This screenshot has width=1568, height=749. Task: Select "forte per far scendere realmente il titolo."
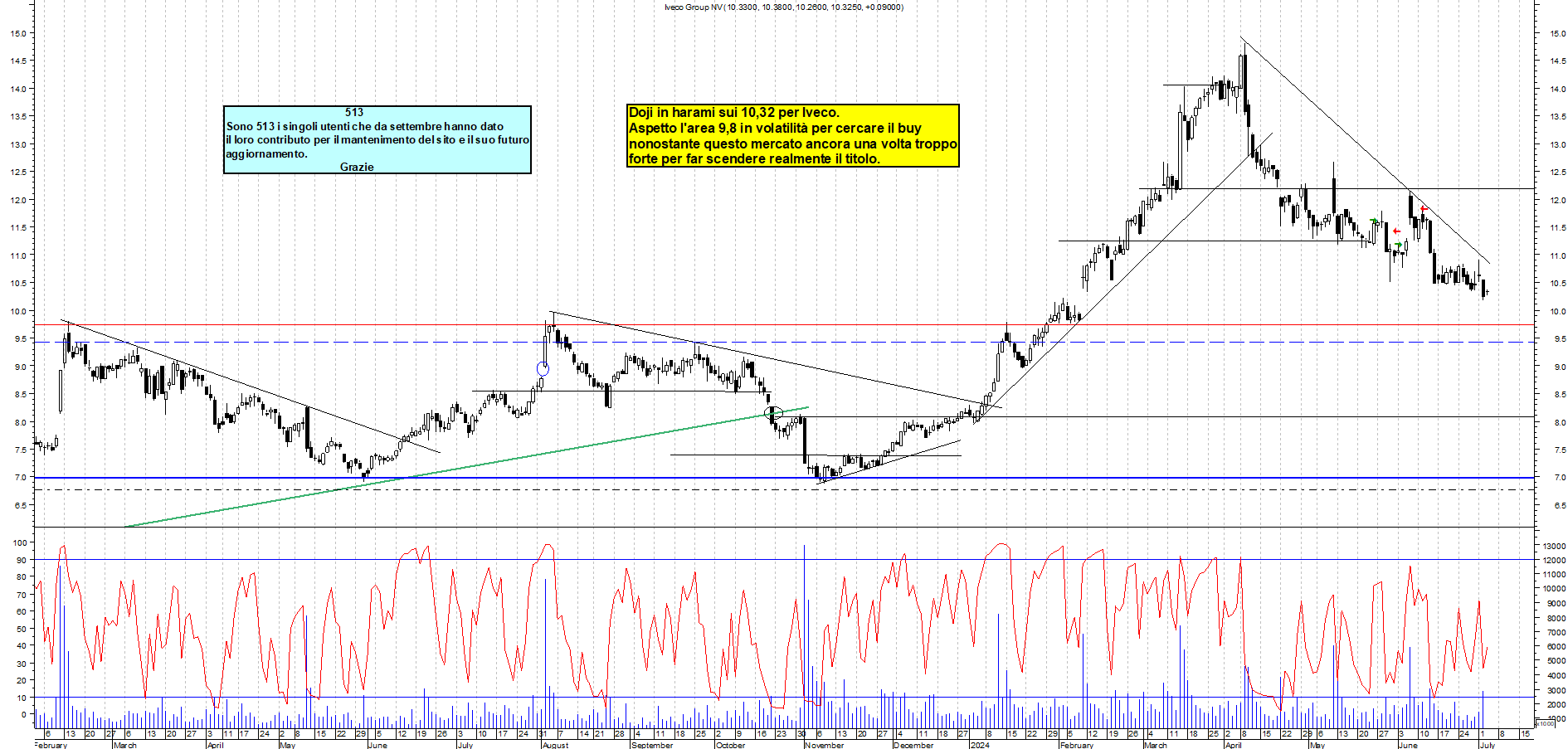754,158
